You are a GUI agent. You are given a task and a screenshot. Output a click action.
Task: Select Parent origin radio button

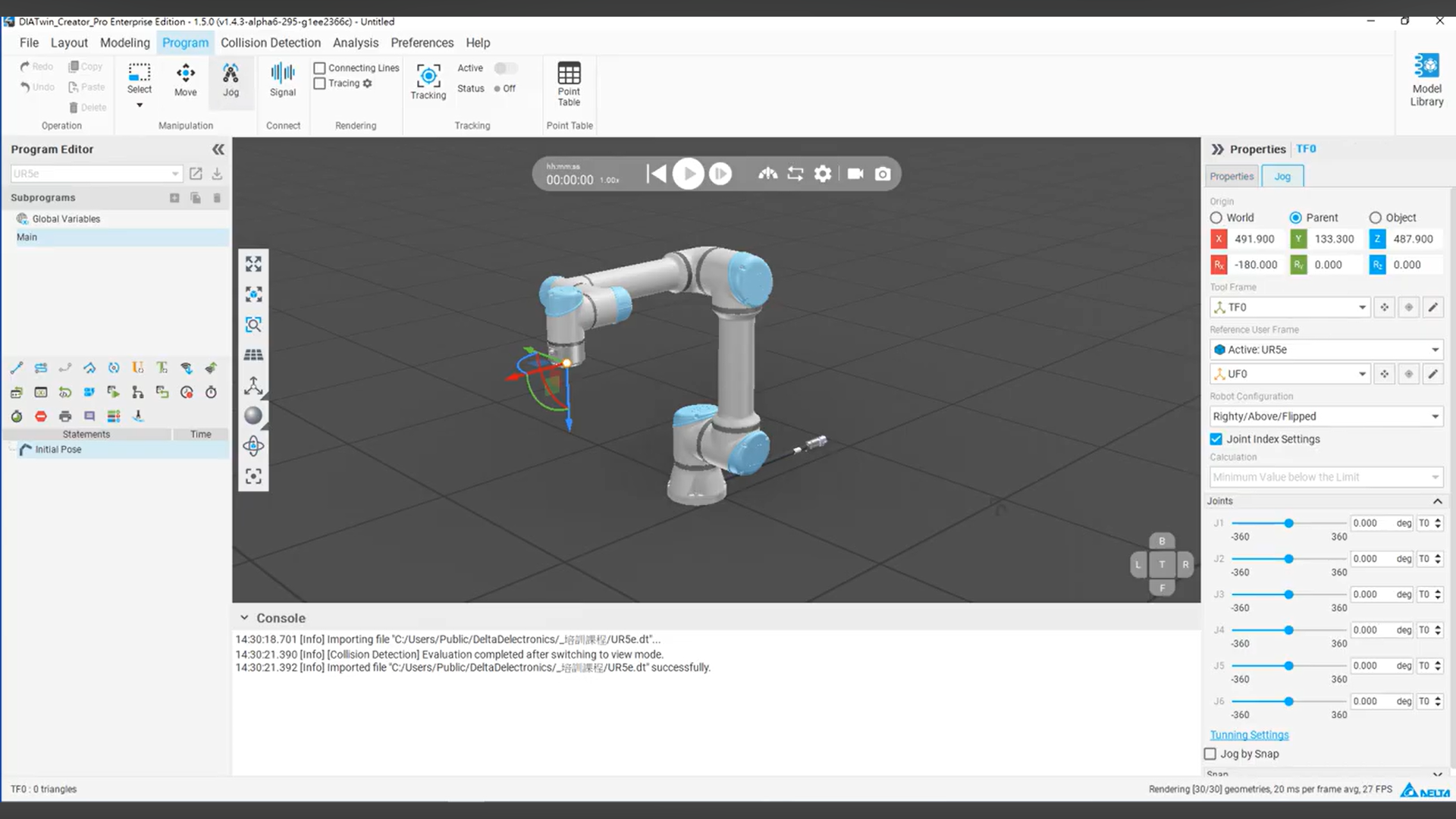coord(1296,218)
